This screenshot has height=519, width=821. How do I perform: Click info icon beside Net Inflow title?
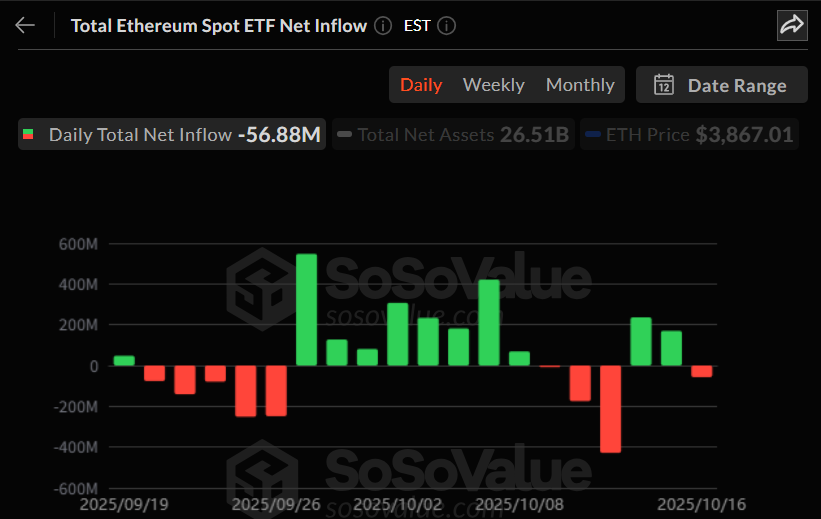pyautogui.click(x=383, y=26)
